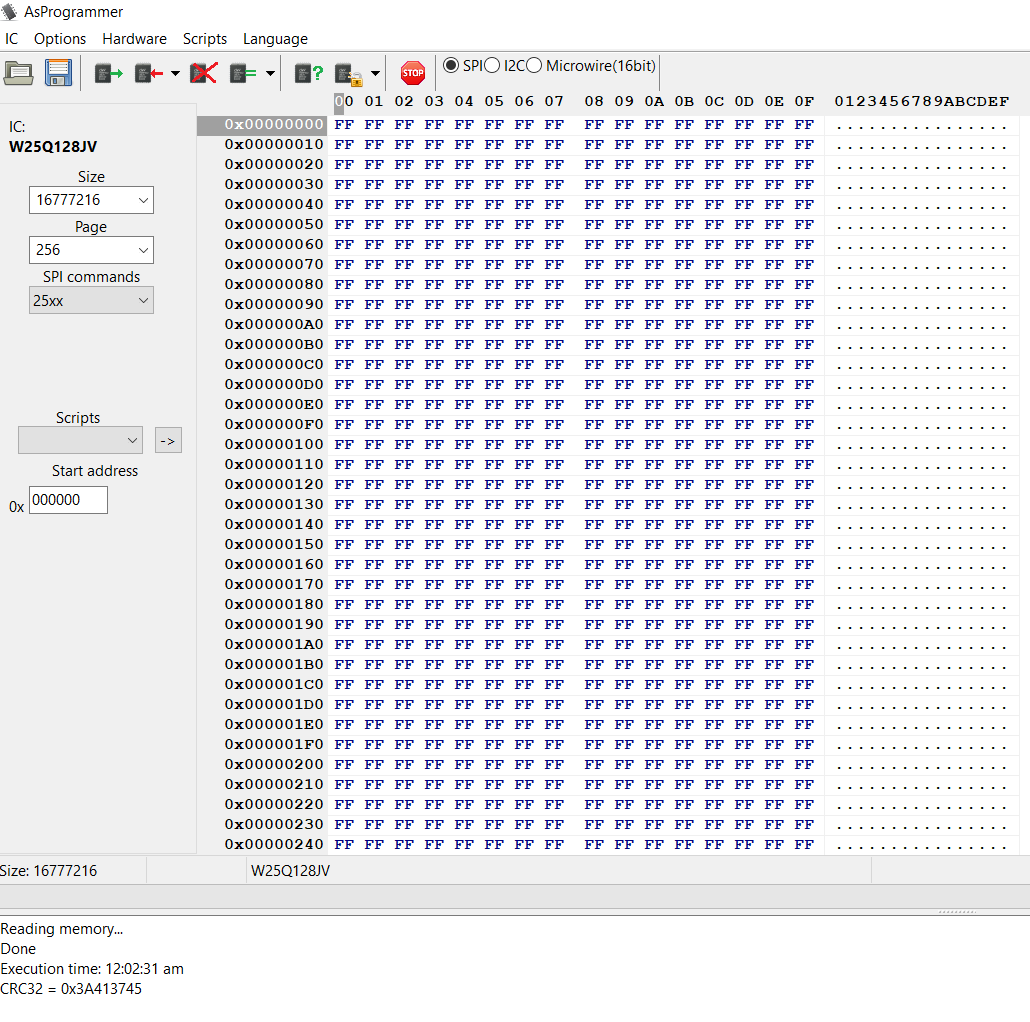
Task: Click the Detect IC question mark icon
Action: click(309, 73)
